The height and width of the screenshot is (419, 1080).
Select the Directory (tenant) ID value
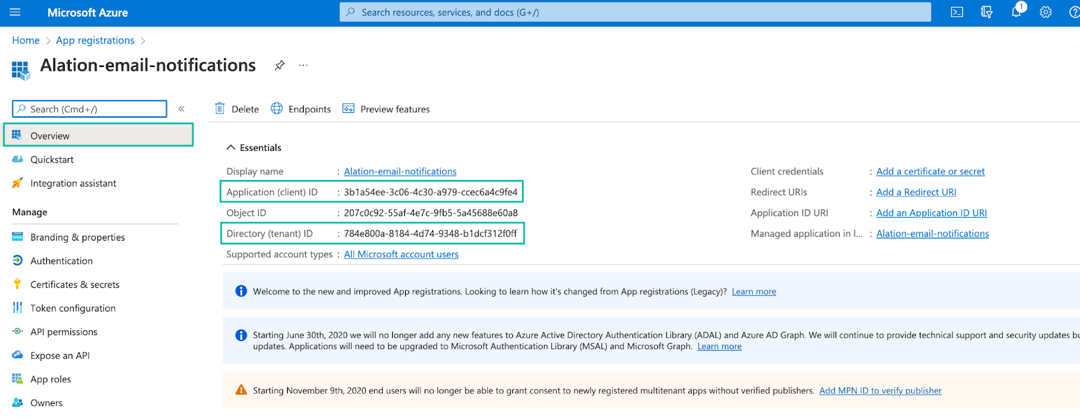point(430,234)
